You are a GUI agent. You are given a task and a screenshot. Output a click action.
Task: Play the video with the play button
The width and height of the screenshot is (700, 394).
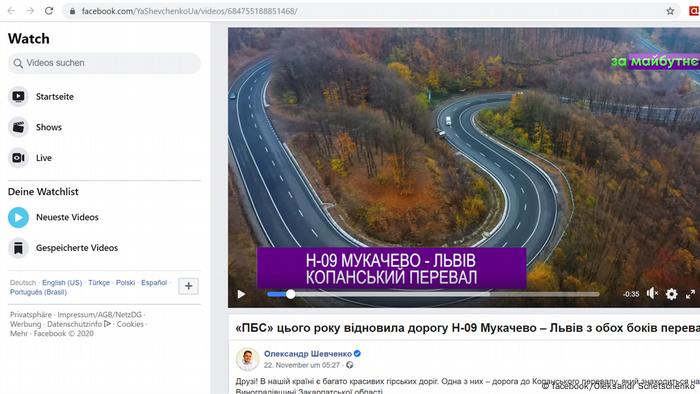point(242,294)
